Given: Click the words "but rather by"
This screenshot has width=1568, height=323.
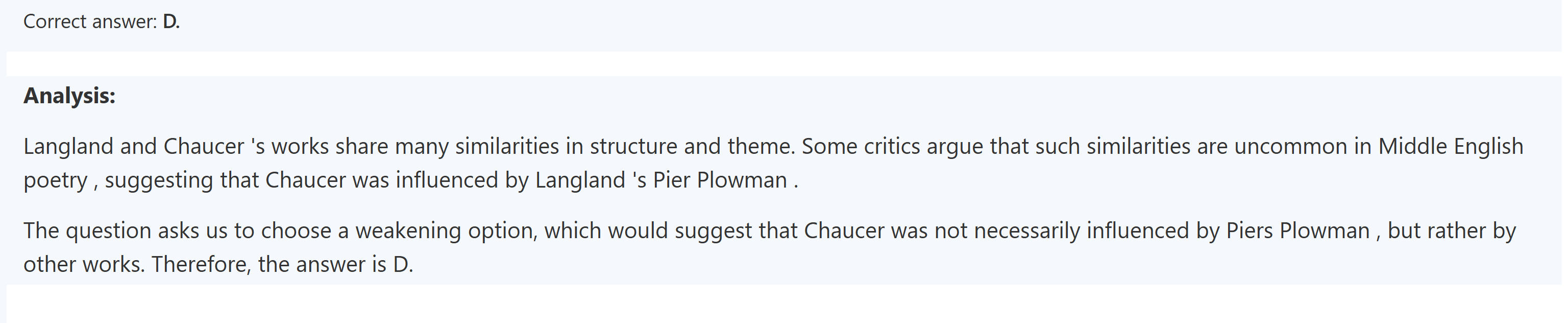Looking at the screenshot, I should [1451, 231].
